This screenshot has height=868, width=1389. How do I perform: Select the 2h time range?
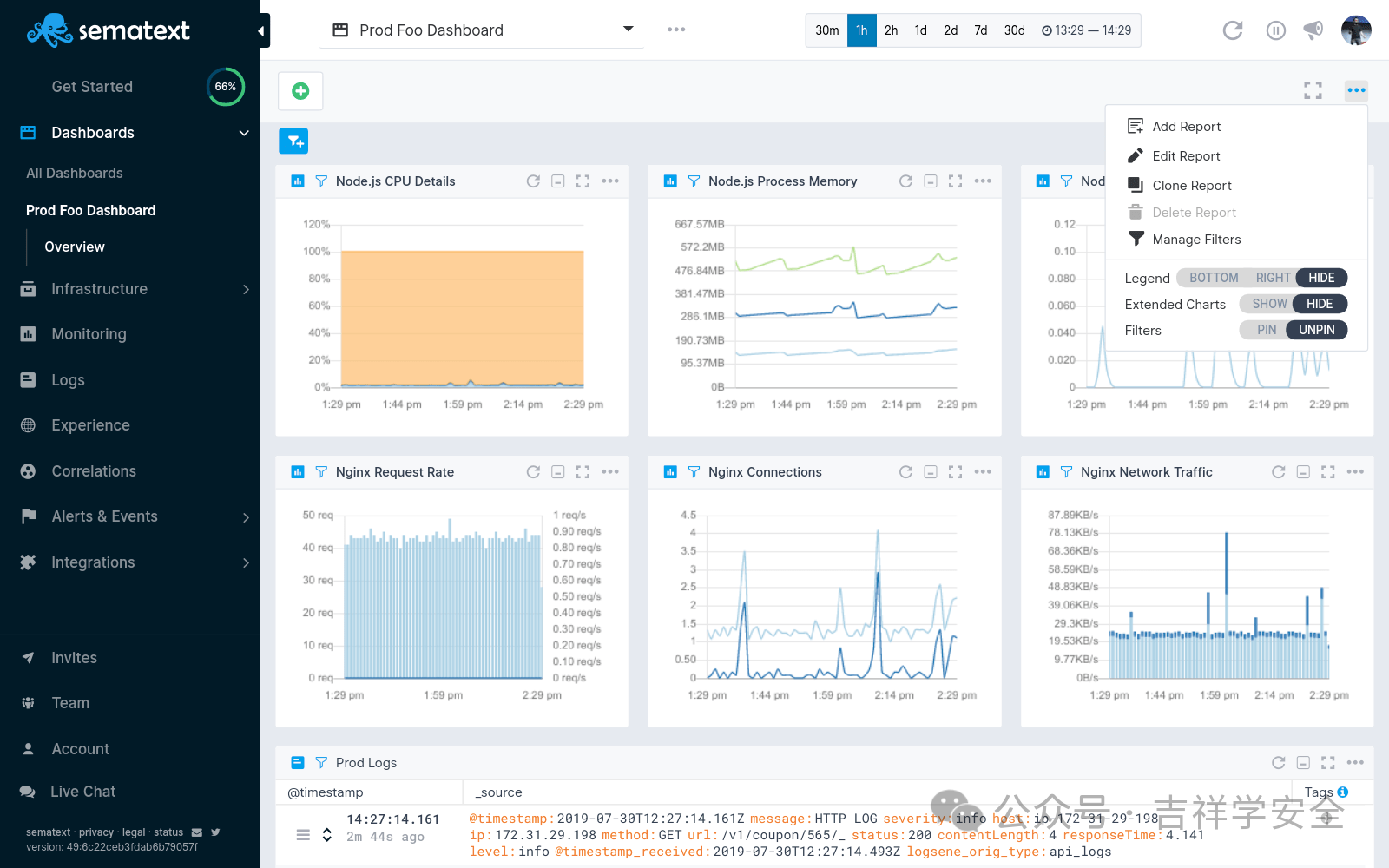pyautogui.click(x=891, y=30)
